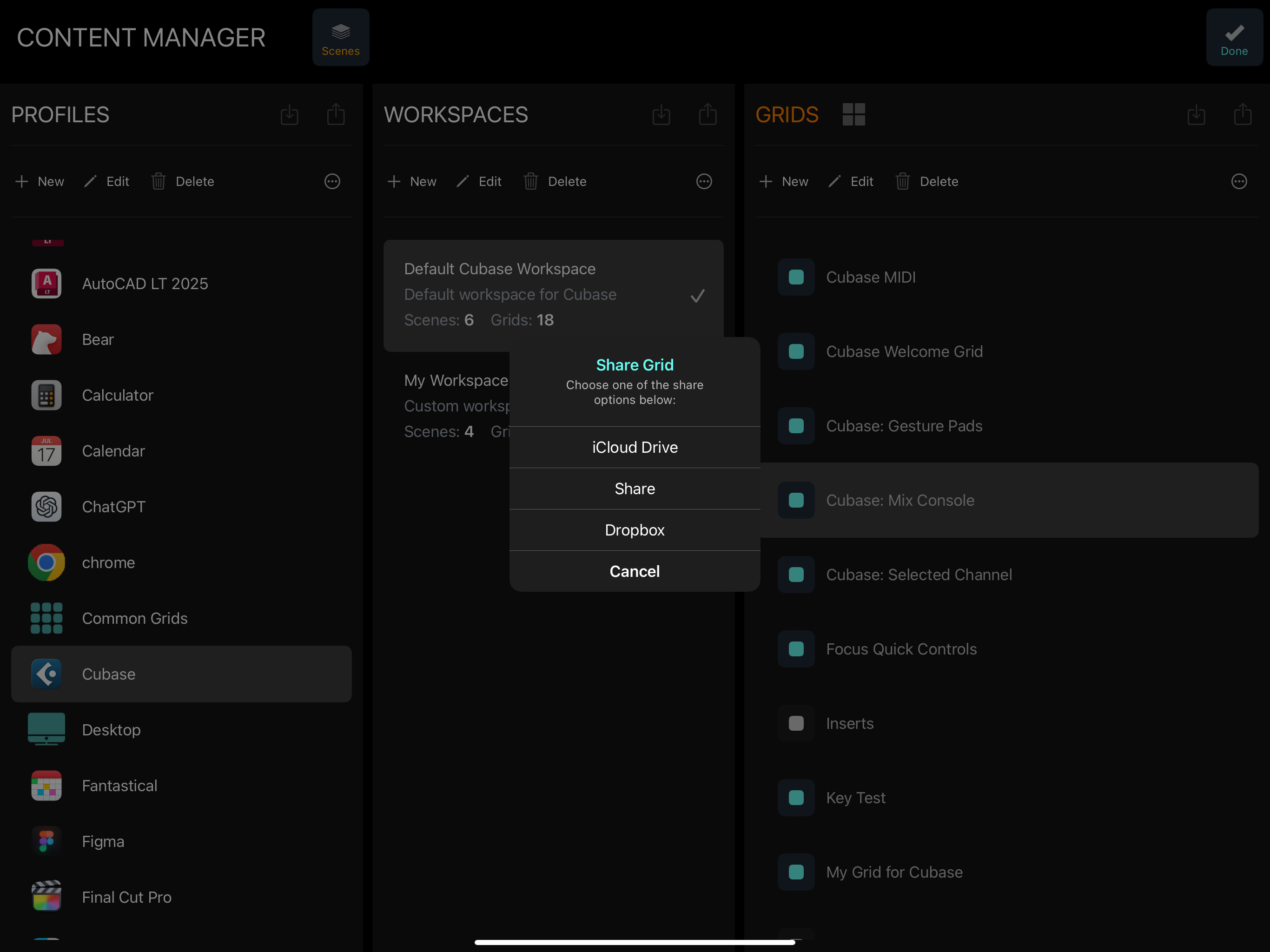Toggle the Inserts grid color indicator
This screenshot has height=952, width=1270.
point(796,723)
